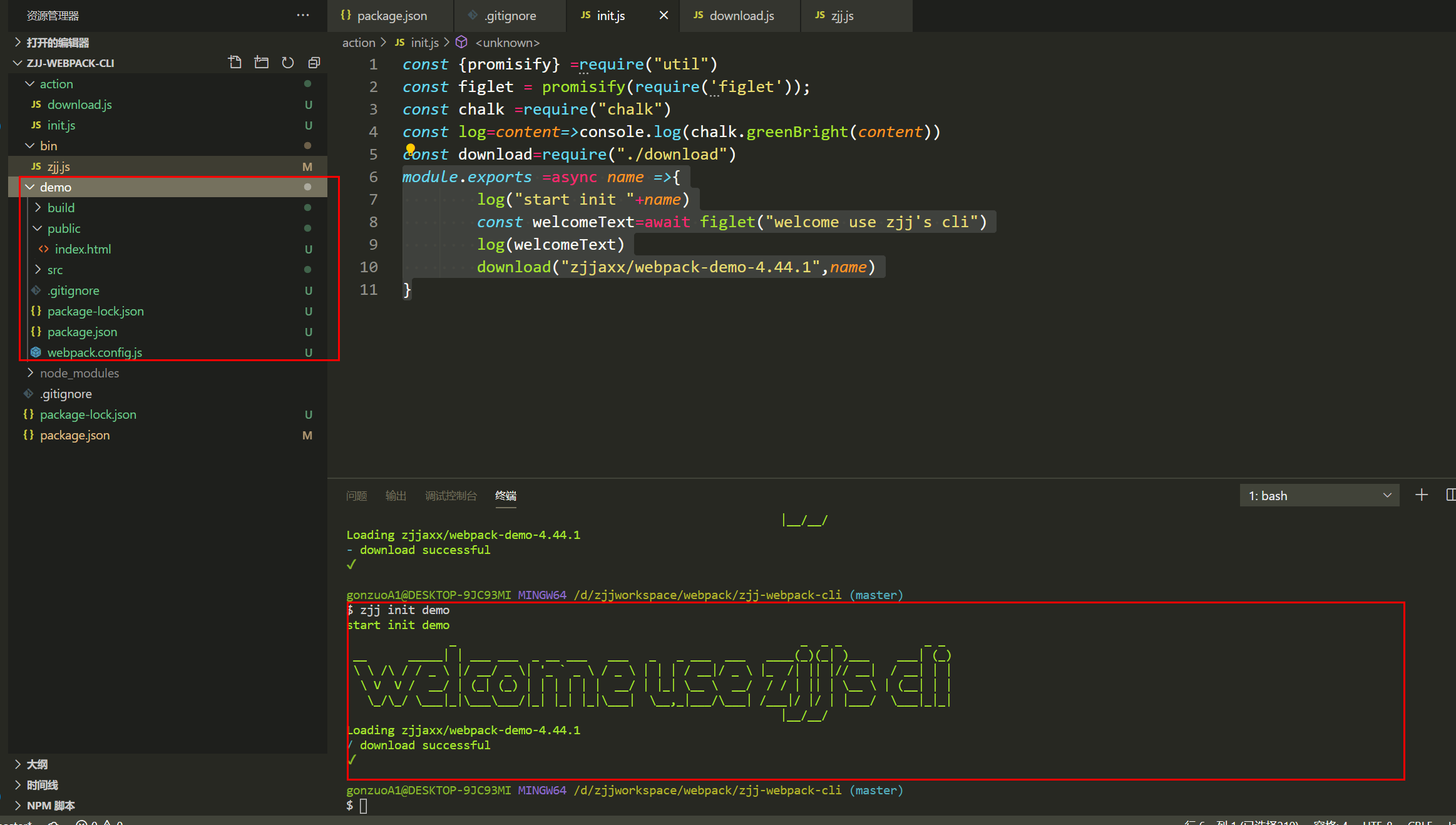Collapse all folders in explorer
The width and height of the screenshot is (1456, 825).
(314, 63)
